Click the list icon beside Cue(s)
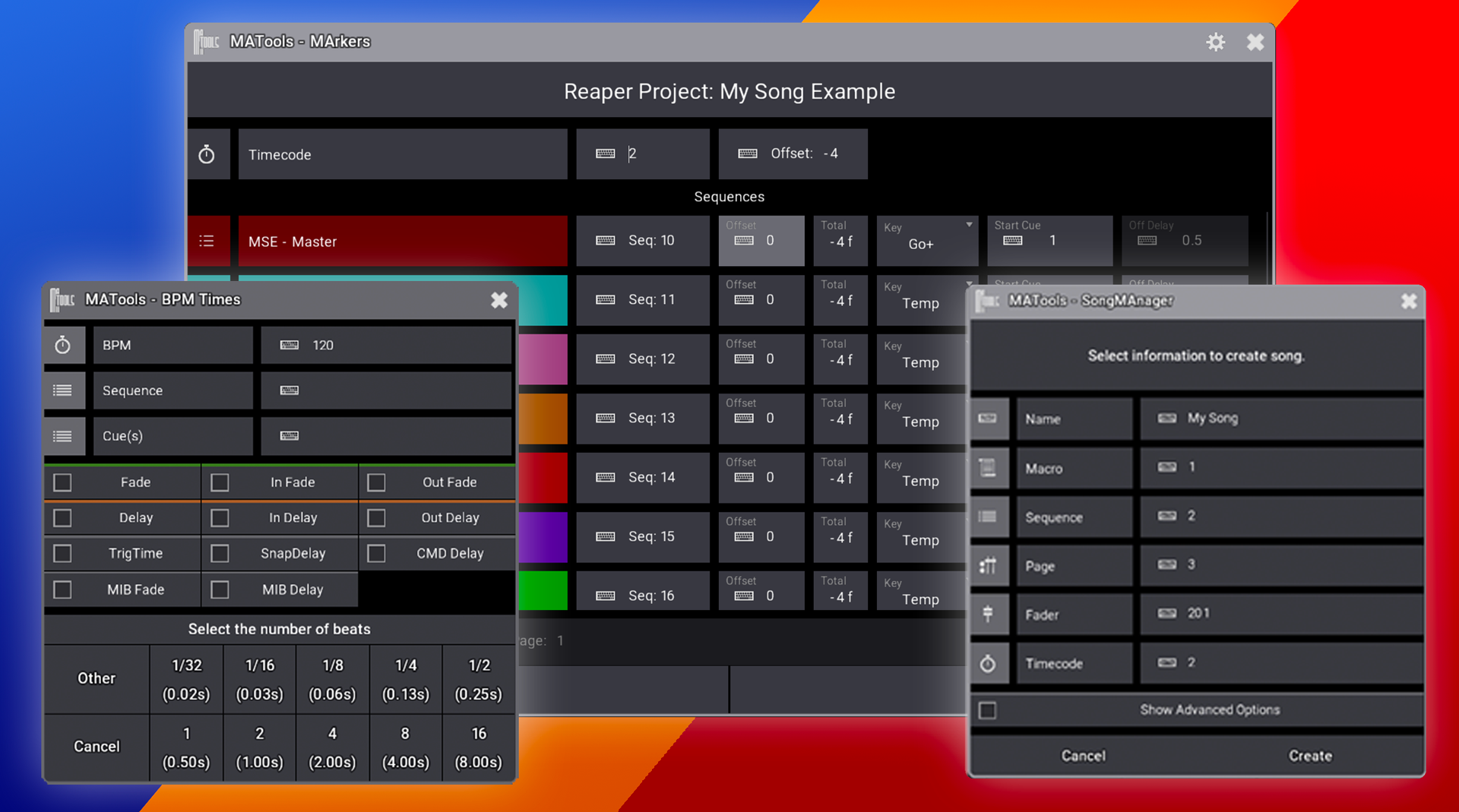This screenshot has height=812, width=1459. pos(63,436)
